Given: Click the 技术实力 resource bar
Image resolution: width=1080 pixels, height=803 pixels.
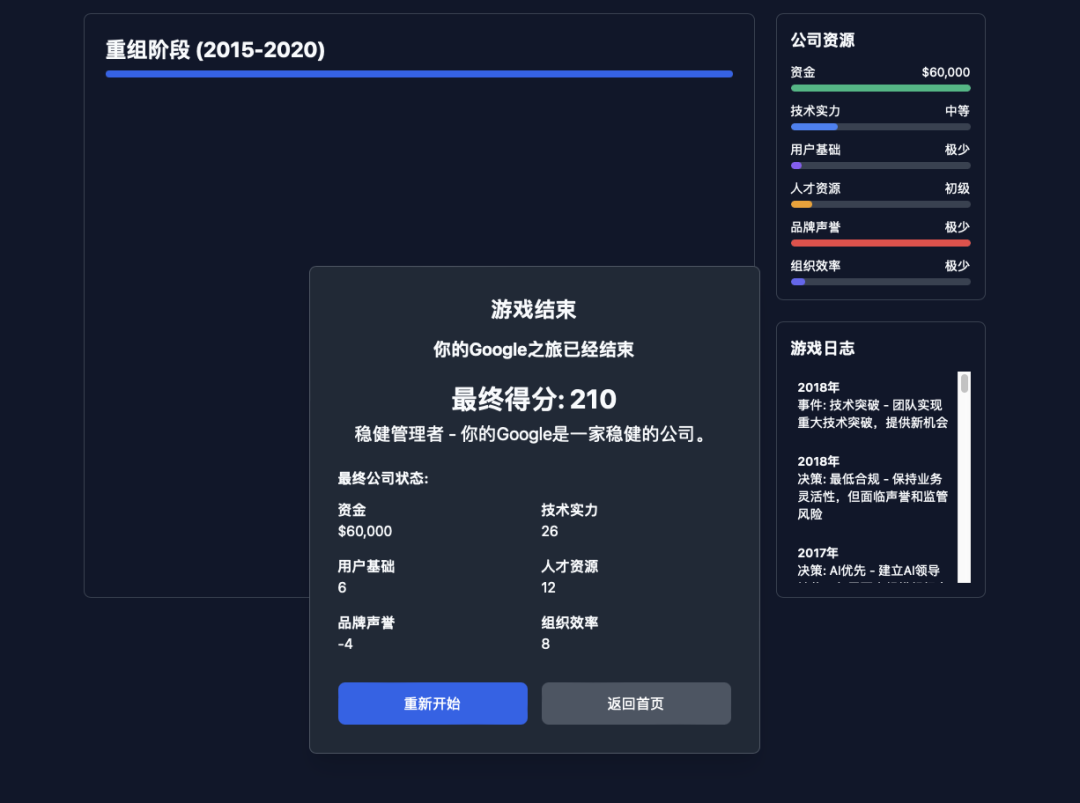Looking at the screenshot, I should click(x=880, y=126).
